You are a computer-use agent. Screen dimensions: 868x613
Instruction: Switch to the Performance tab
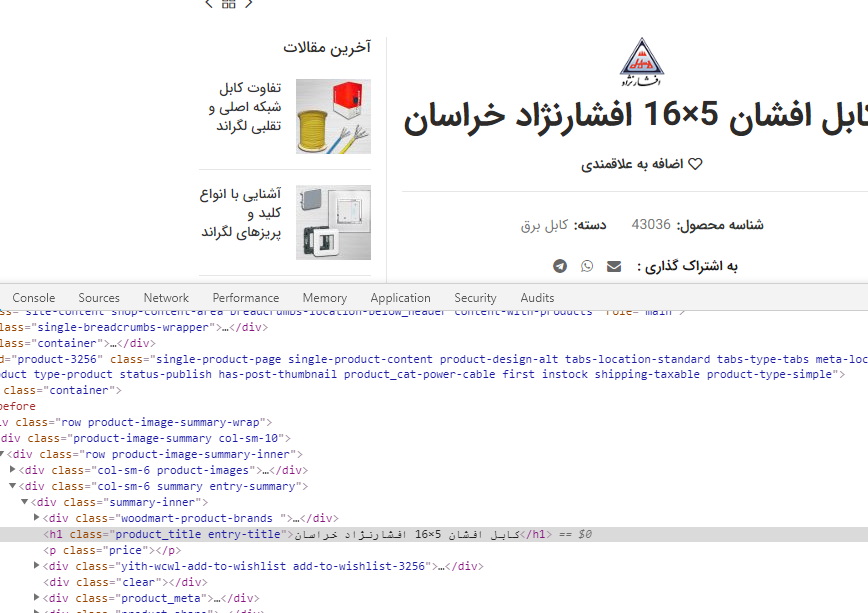(x=246, y=298)
